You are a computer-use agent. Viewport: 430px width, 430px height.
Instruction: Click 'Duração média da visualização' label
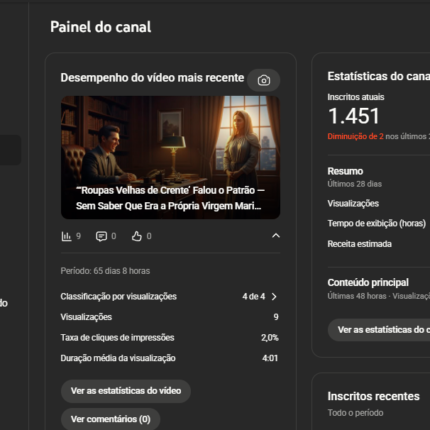click(118, 358)
